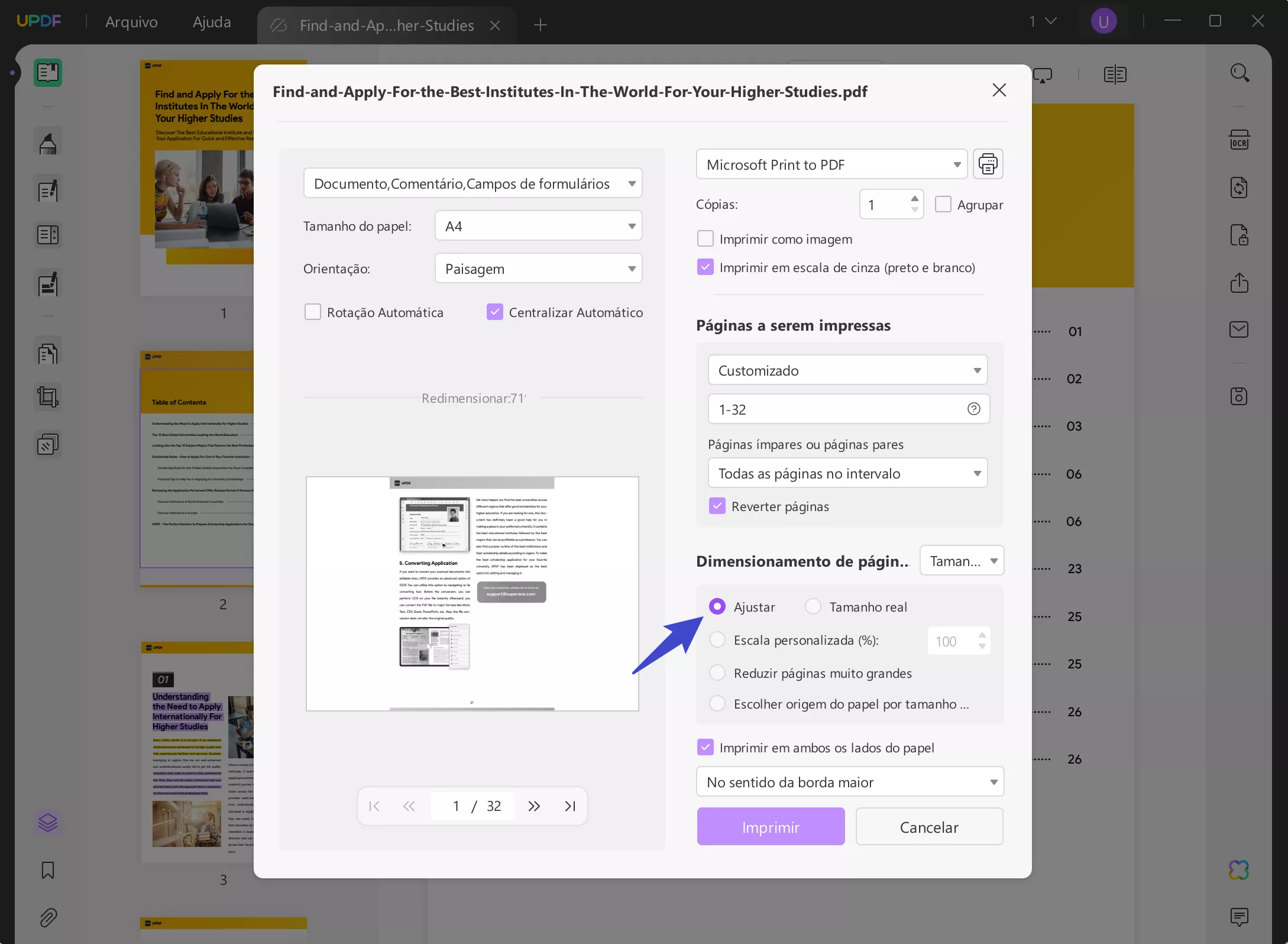Open the crop pages tool
The image size is (1288, 944).
pos(47,396)
